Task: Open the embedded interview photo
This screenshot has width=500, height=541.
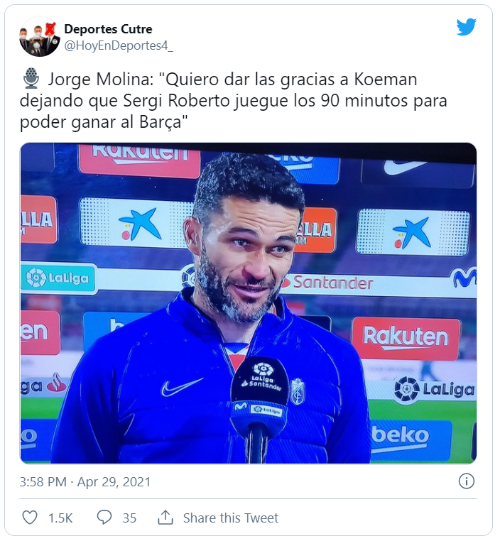Action: point(248,303)
